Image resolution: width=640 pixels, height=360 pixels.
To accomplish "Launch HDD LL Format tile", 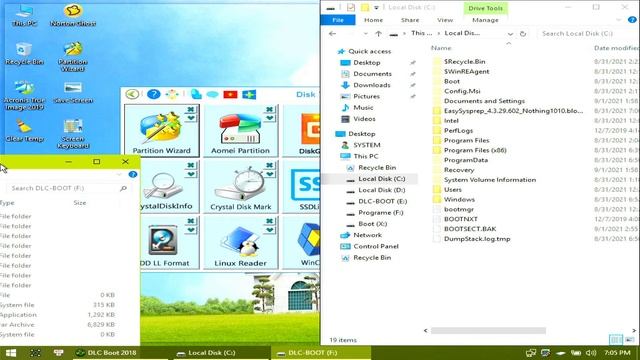I will click(169, 243).
